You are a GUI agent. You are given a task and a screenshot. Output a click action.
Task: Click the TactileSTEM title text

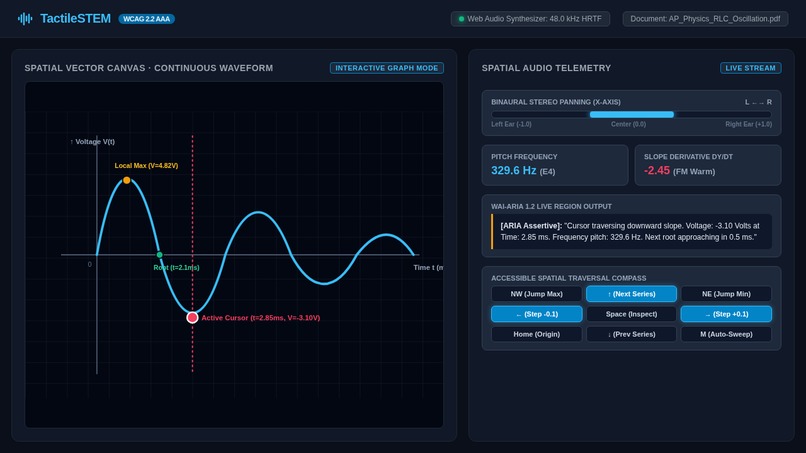pos(76,19)
